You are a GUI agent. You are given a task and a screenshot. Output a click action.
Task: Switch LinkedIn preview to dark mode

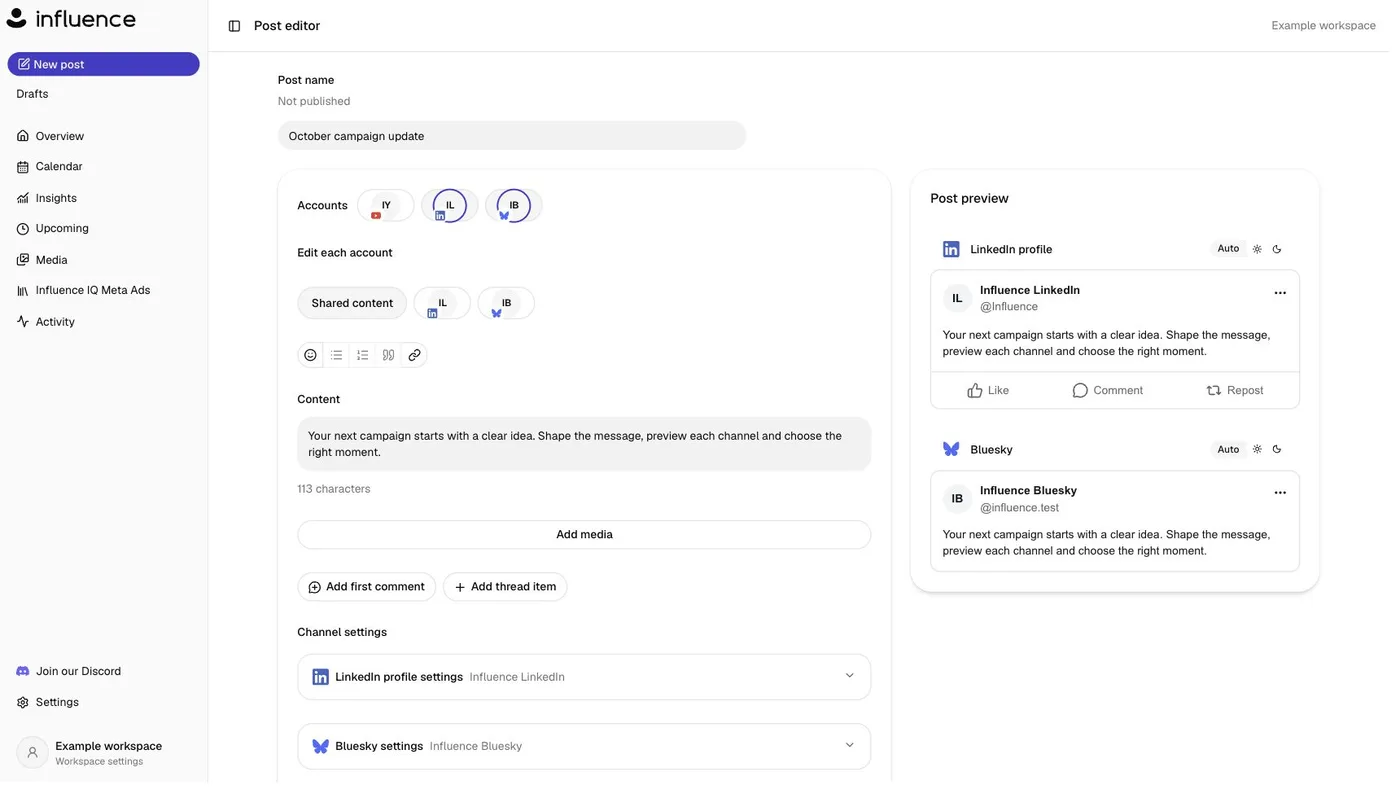point(1287,251)
